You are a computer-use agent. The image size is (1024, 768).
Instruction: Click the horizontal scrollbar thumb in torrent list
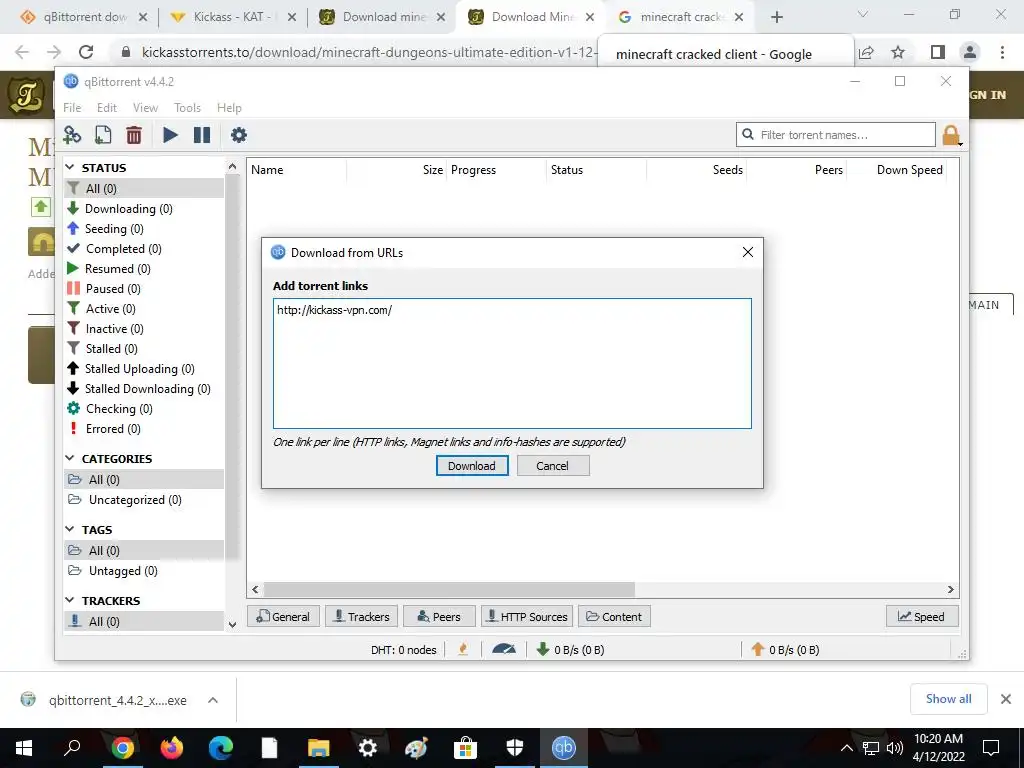[x=449, y=590]
